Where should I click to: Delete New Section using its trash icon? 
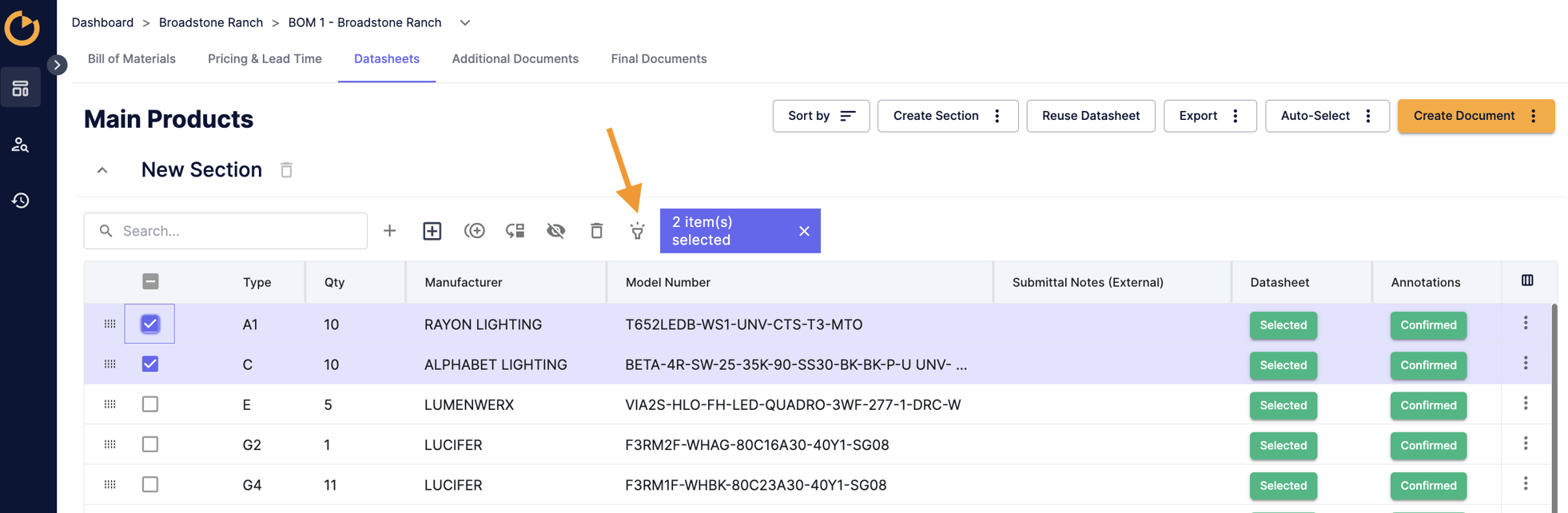pyautogui.click(x=286, y=170)
